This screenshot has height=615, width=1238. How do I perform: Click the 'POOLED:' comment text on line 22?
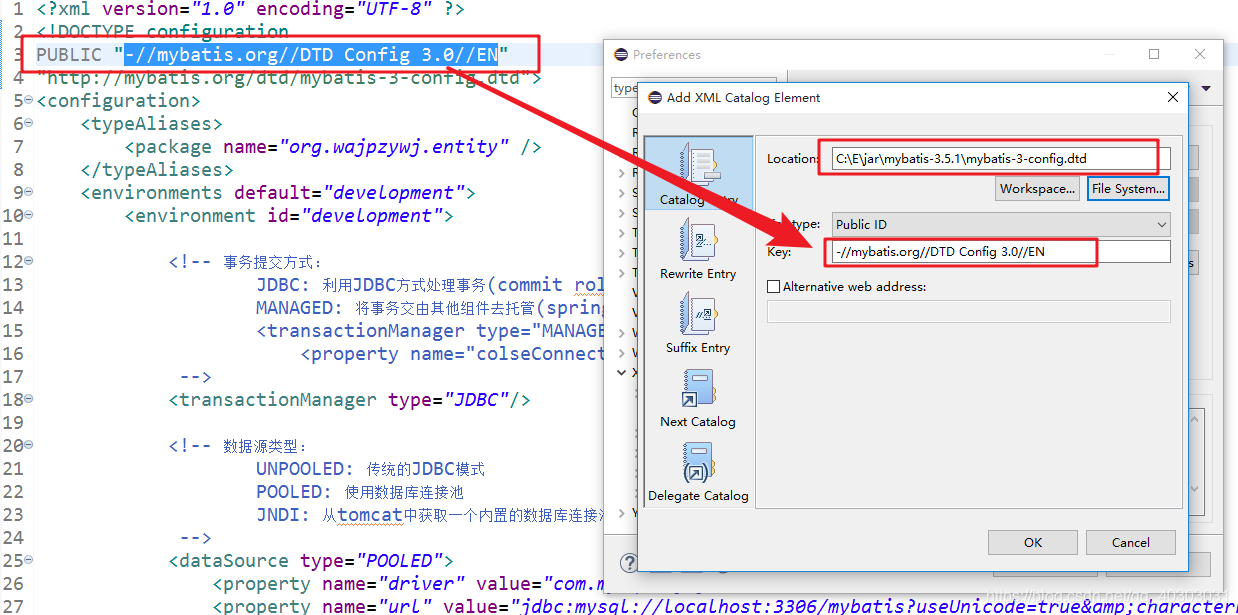(294, 492)
